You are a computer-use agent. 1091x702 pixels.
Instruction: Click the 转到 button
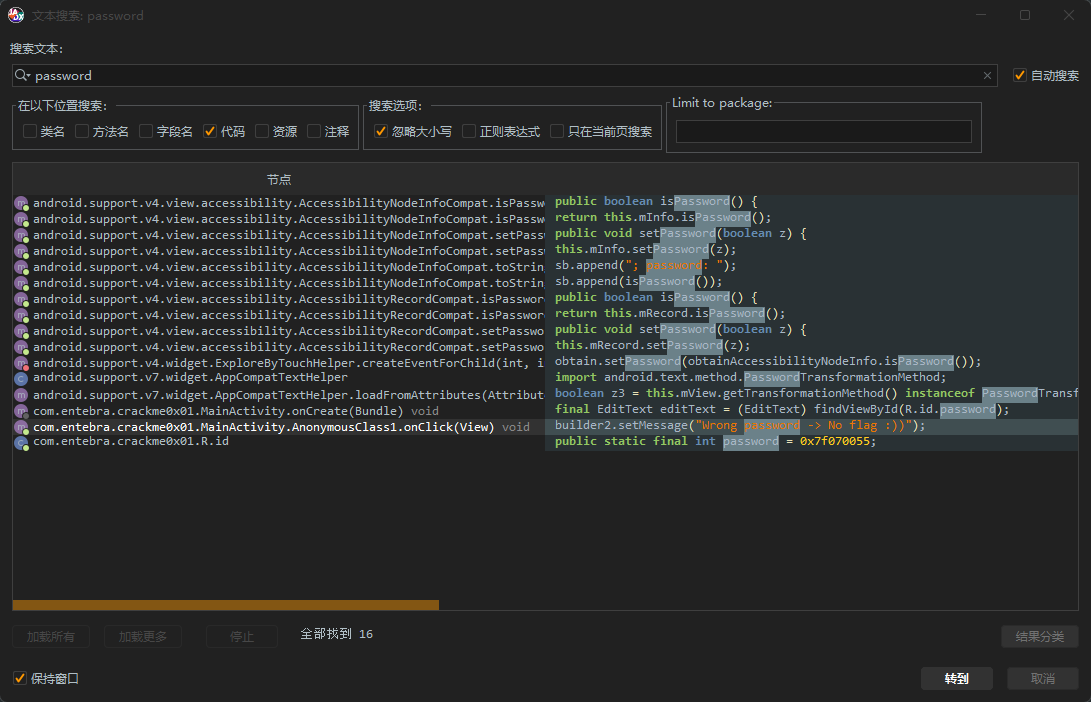(x=957, y=678)
